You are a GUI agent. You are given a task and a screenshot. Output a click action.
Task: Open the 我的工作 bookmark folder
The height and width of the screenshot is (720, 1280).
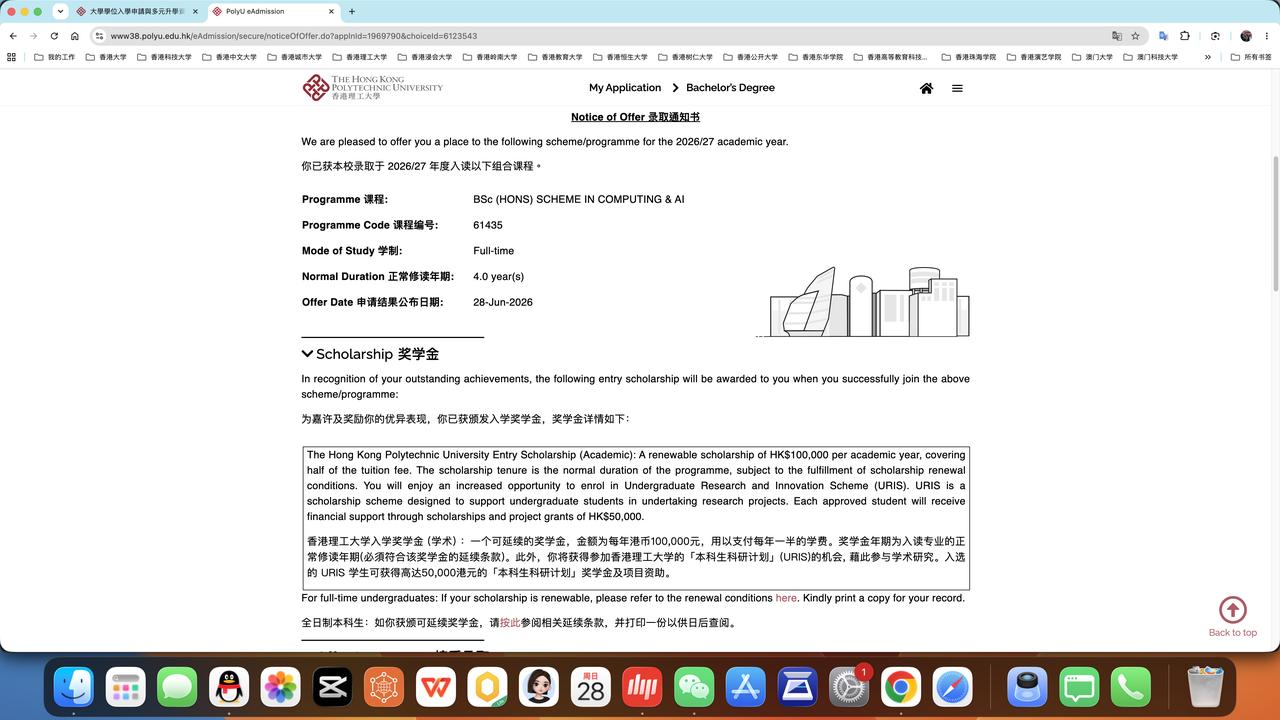[54, 57]
